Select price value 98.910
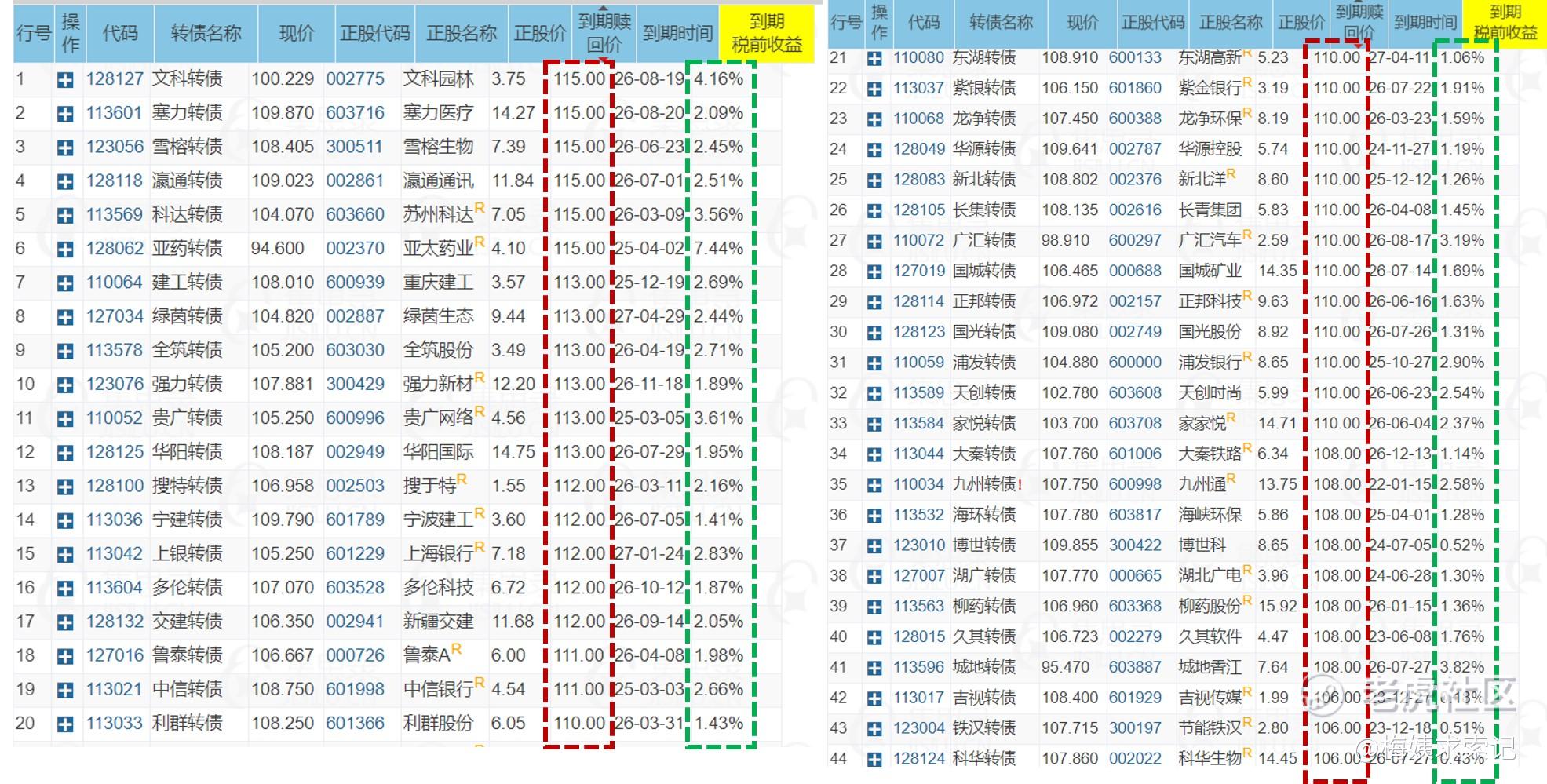The image size is (1547, 784). point(1066,241)
